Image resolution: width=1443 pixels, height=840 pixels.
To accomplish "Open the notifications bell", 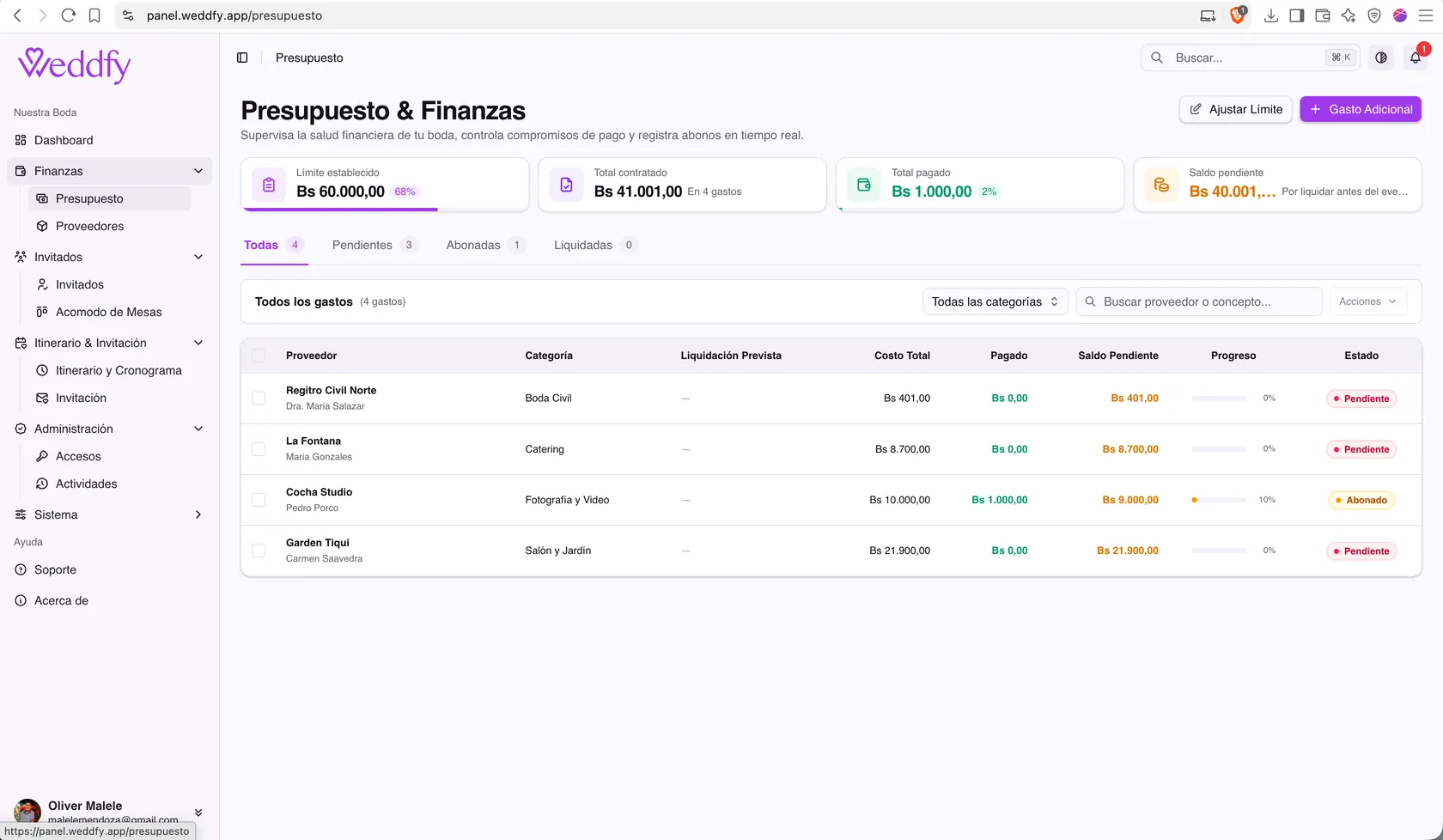I will 1416,58.
